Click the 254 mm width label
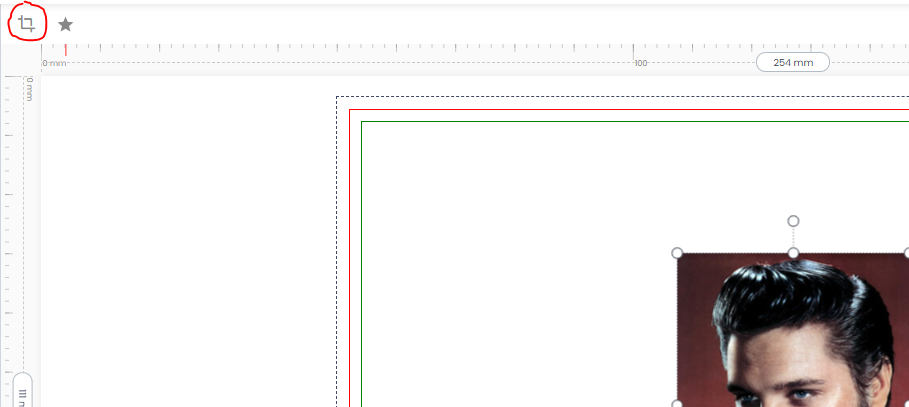 [792, 62]
